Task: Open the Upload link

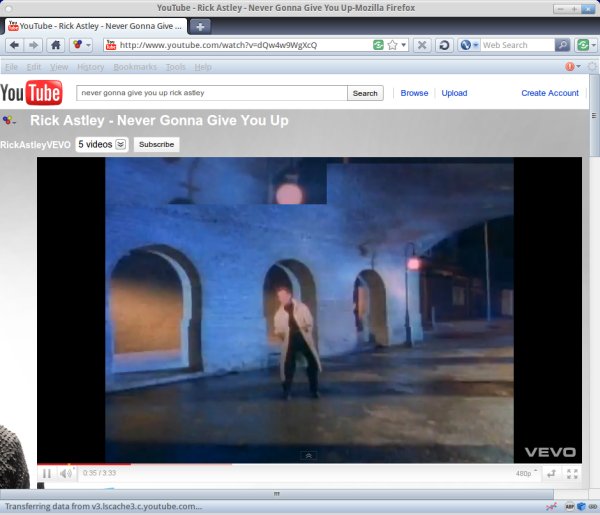Action: tap(454, 93)
